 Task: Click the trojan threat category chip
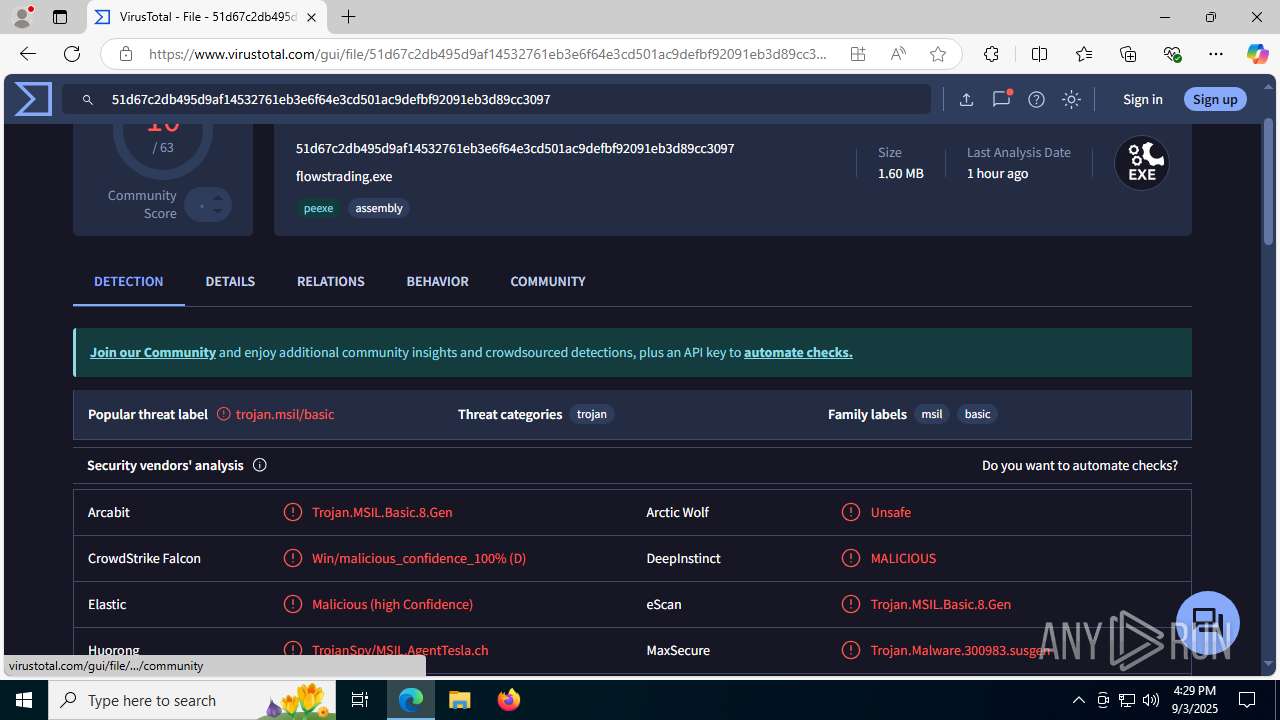pos(592,414)
